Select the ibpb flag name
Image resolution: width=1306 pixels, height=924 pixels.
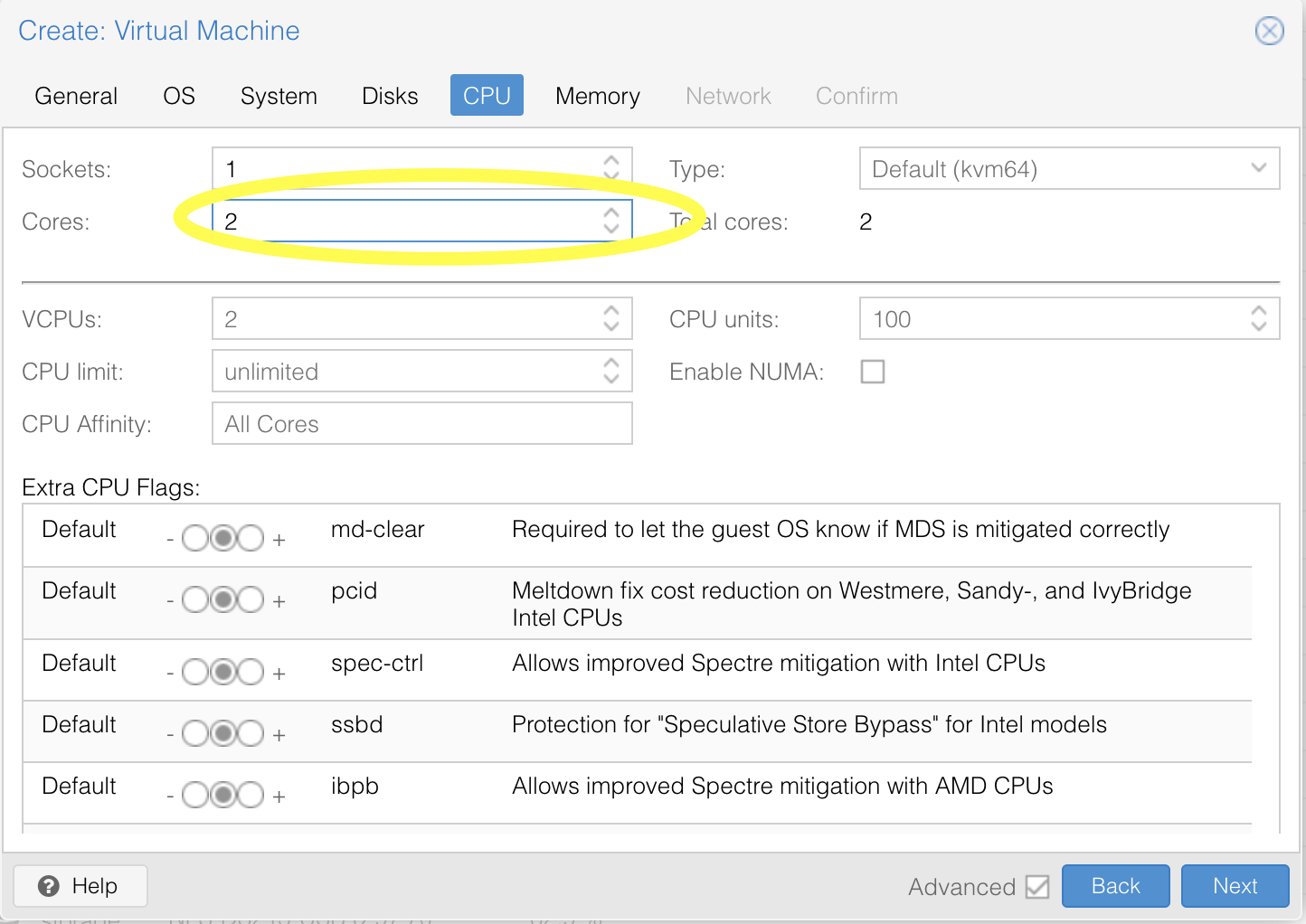355,787
